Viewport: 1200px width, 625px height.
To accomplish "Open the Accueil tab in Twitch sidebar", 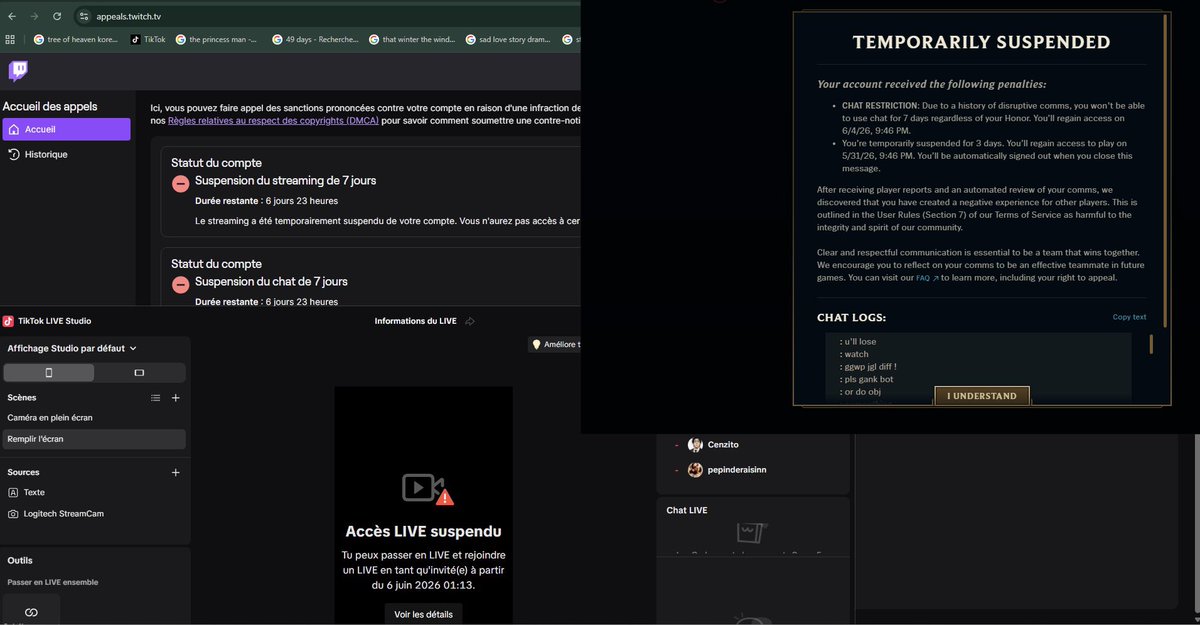I will [66, 129].
